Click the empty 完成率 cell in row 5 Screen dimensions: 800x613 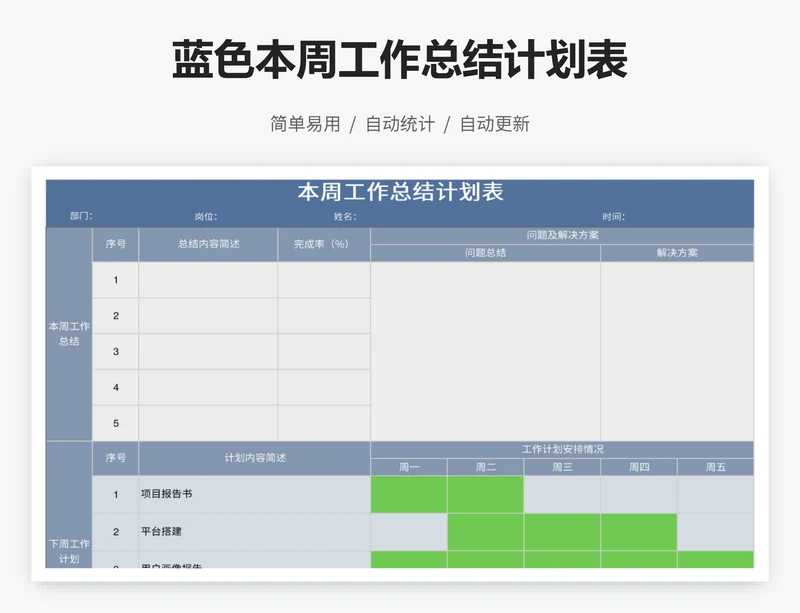(x=324, y=423)
